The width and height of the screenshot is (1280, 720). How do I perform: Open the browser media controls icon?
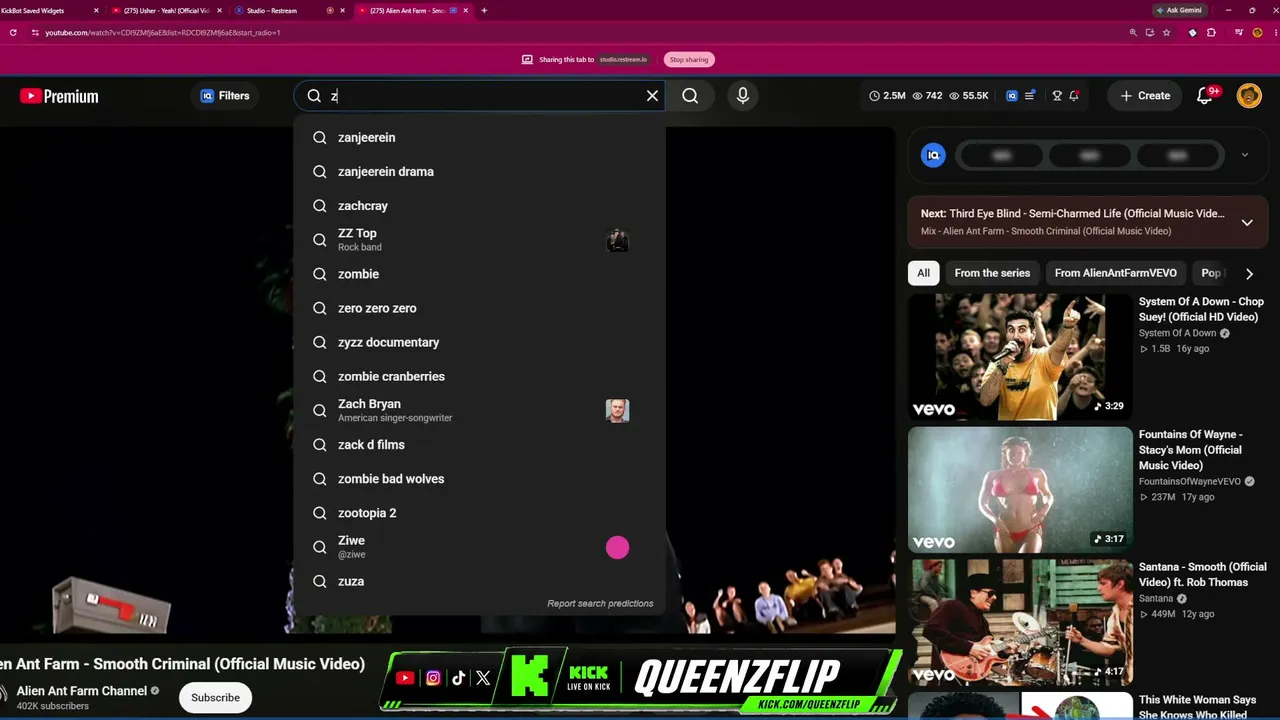[x=1239, y=32]
